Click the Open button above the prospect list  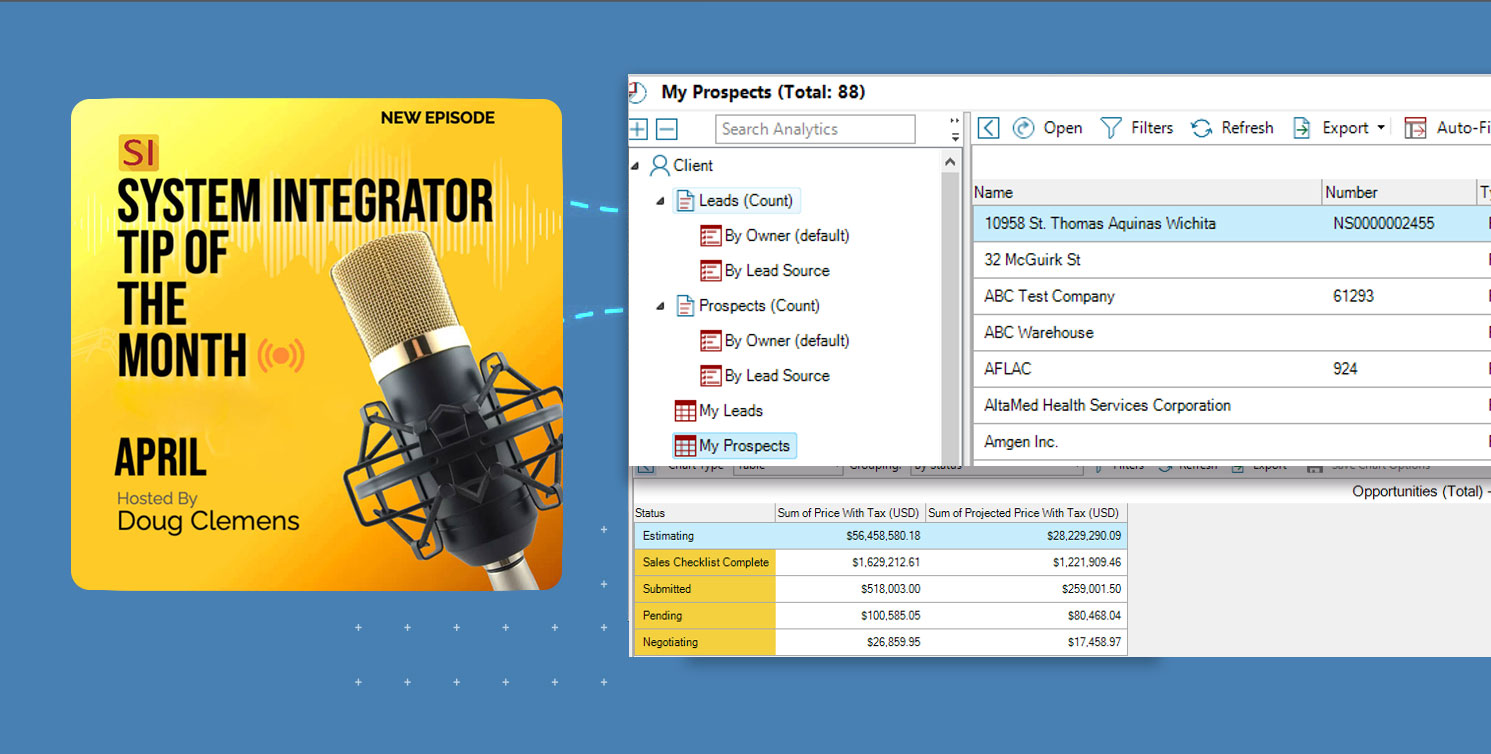coord(1048,127)
